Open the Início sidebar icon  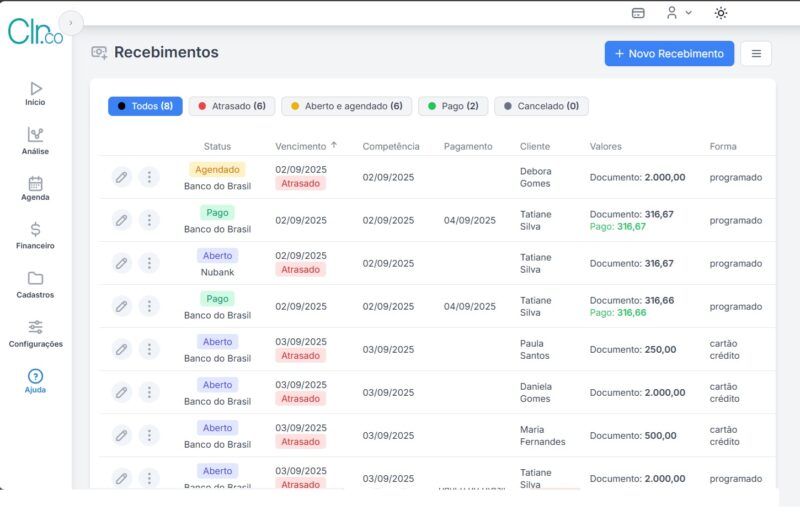coord(35,89)
